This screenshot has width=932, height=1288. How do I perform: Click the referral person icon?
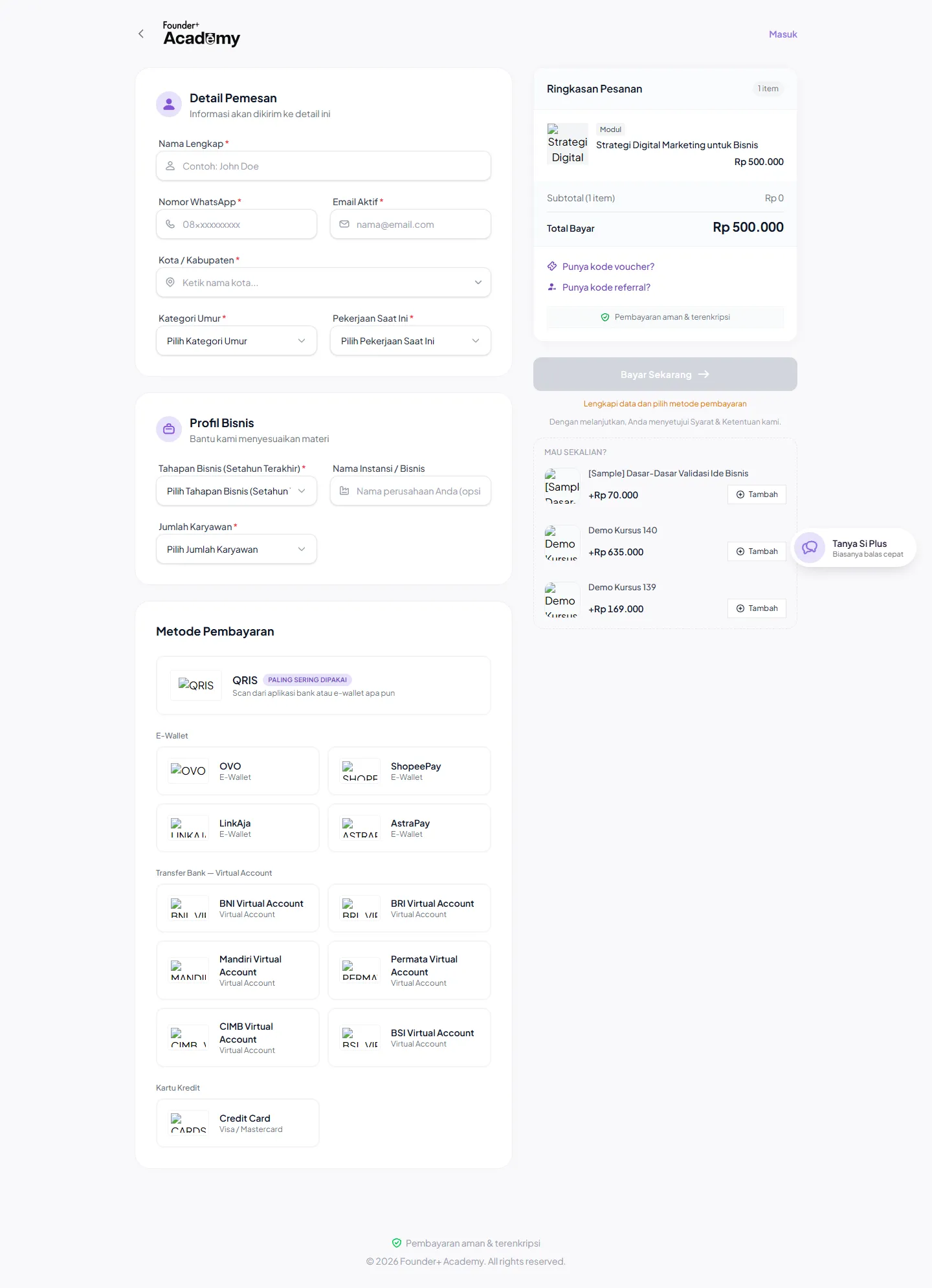click(552, 287)
